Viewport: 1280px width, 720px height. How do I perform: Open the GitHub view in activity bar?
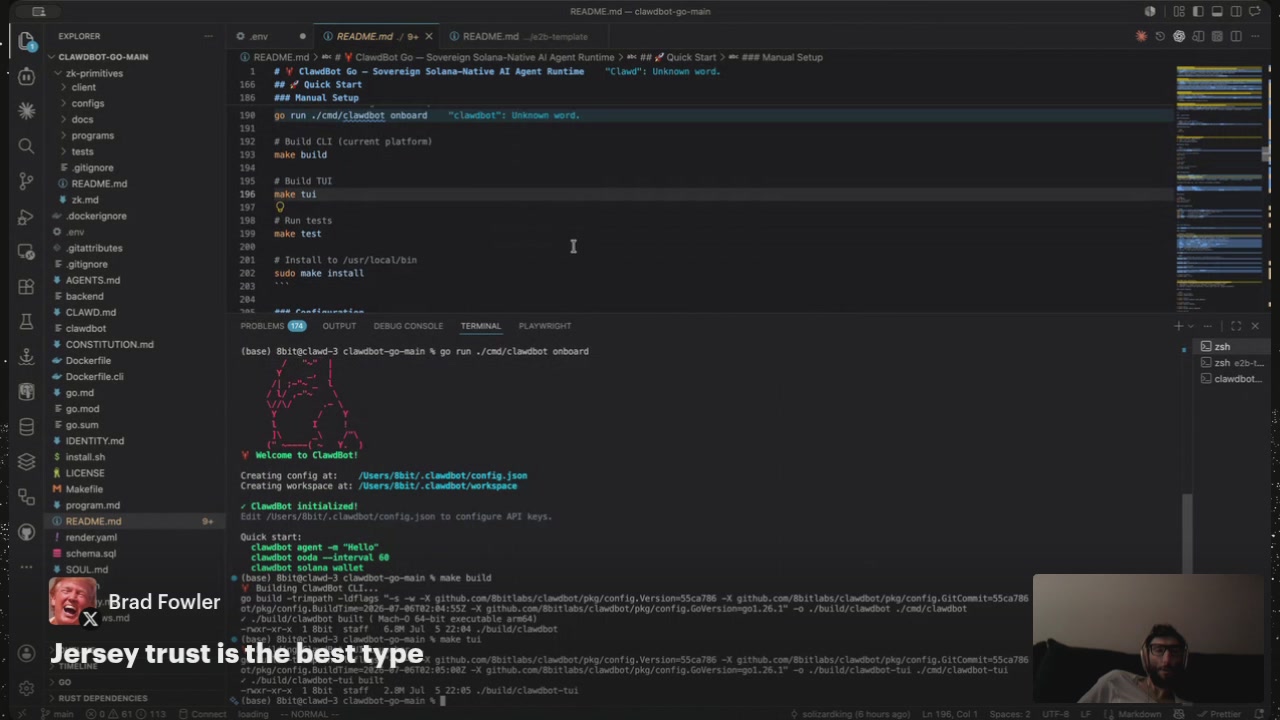click(x=27, y=532)
